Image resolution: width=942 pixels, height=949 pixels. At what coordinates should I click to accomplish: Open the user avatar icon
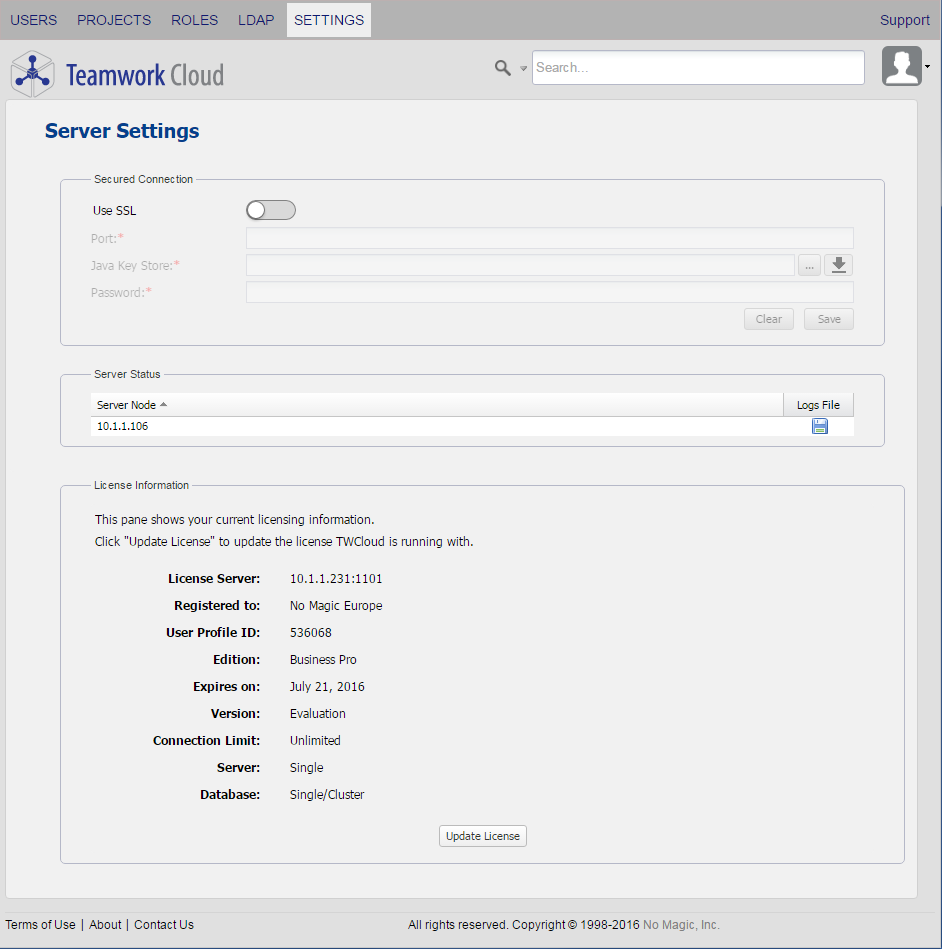pos(901,66)
